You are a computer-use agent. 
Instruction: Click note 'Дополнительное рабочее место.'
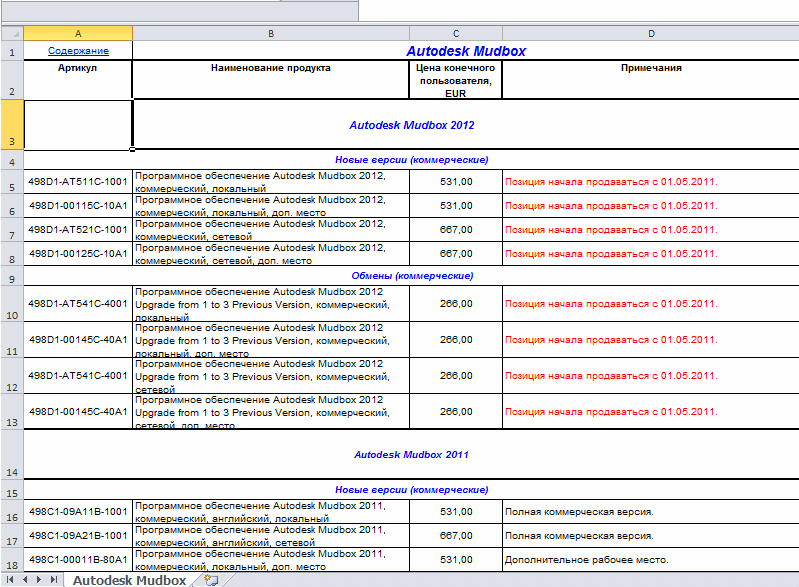click(586, 559)
